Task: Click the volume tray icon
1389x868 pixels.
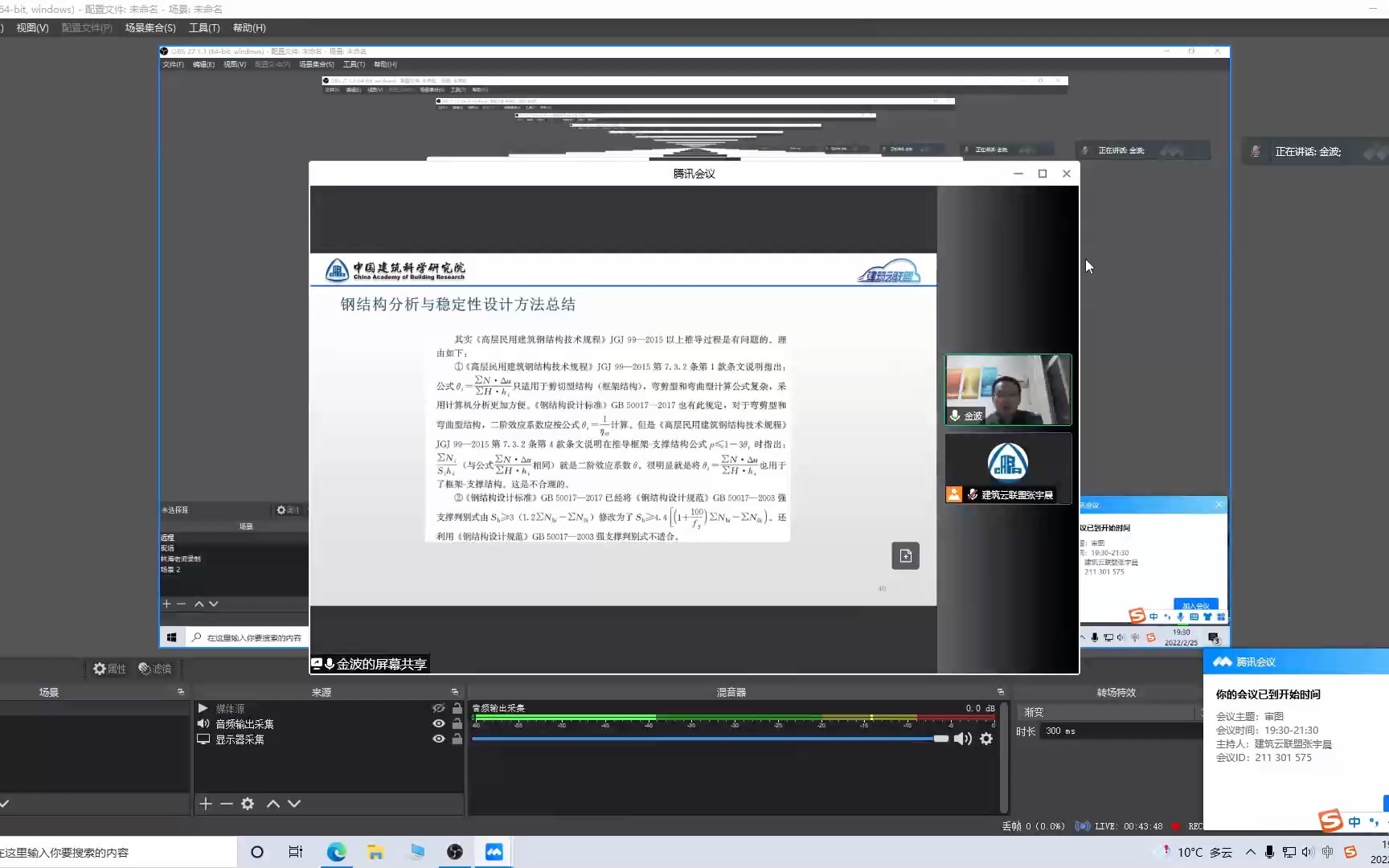Action: point(1308,852)
